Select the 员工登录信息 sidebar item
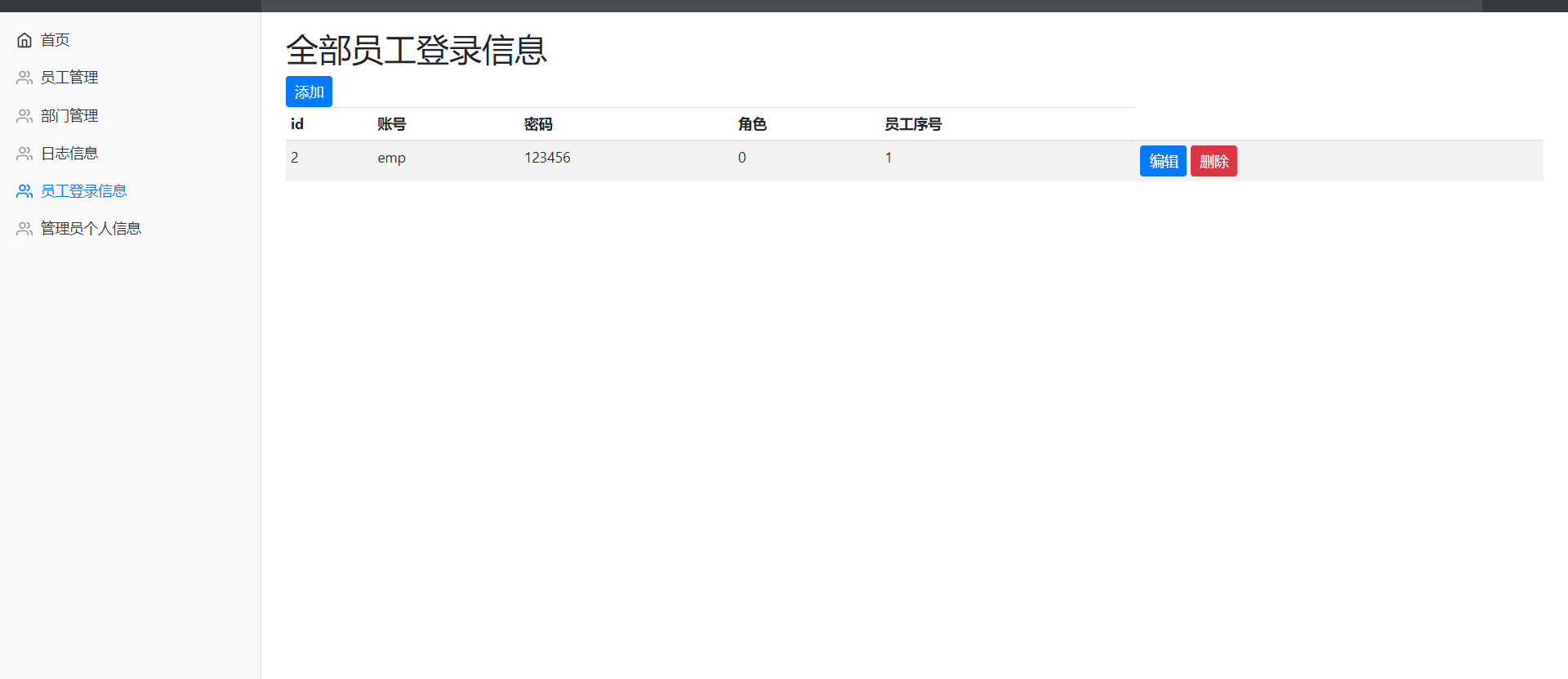This screenshot has height=679, width=1568. click(x=84, y=191)
